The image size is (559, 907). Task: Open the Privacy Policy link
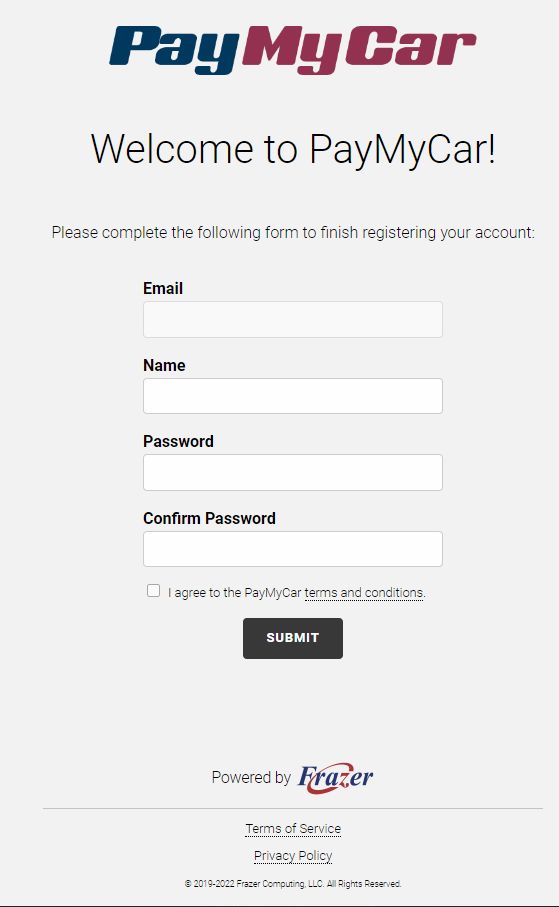(293, 856)
